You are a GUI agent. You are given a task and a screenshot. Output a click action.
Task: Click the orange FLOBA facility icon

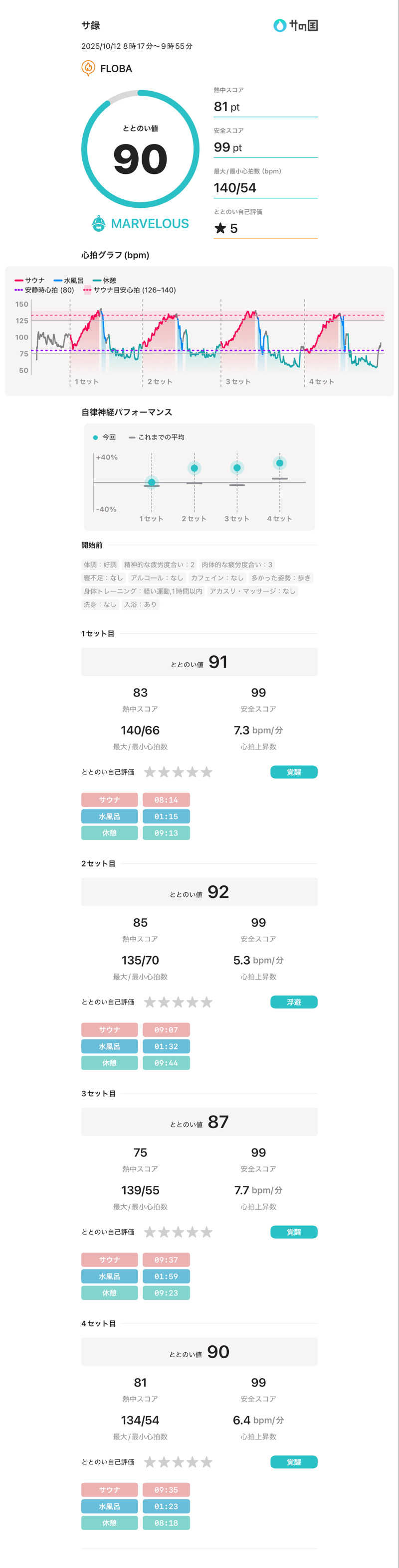coord(88,68)
